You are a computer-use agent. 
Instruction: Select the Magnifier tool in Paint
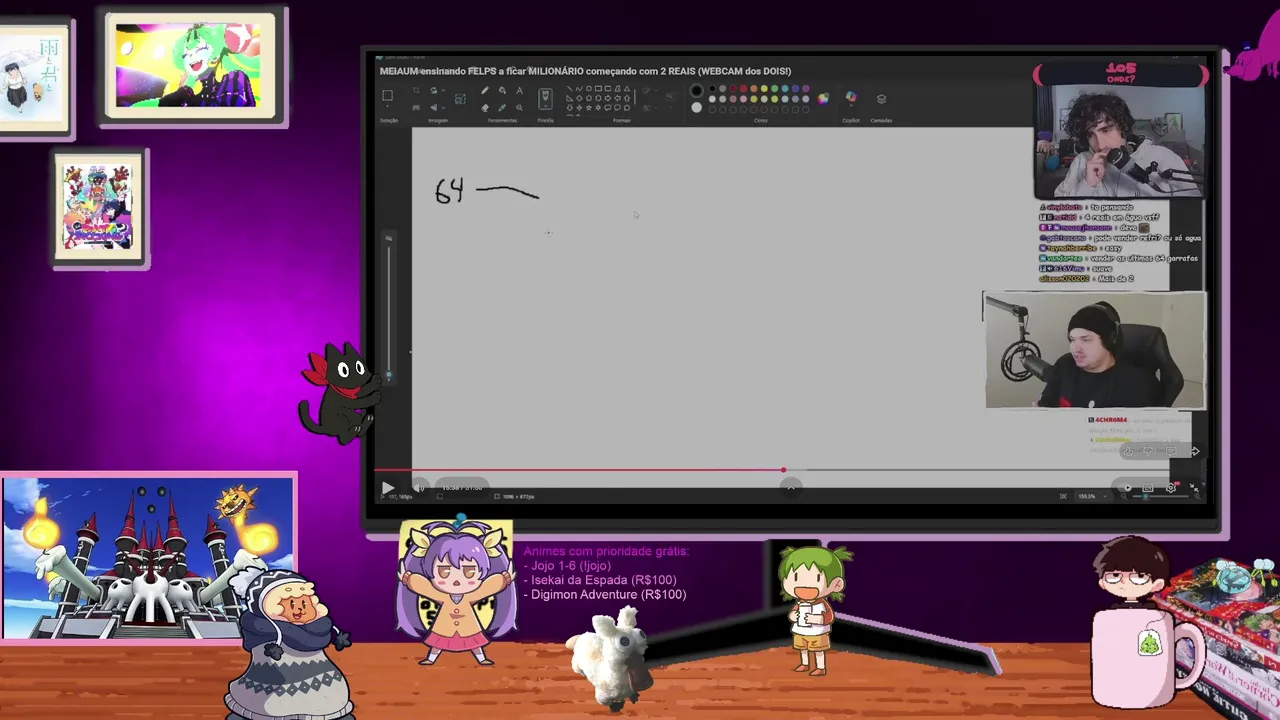[x=519, y=108]
